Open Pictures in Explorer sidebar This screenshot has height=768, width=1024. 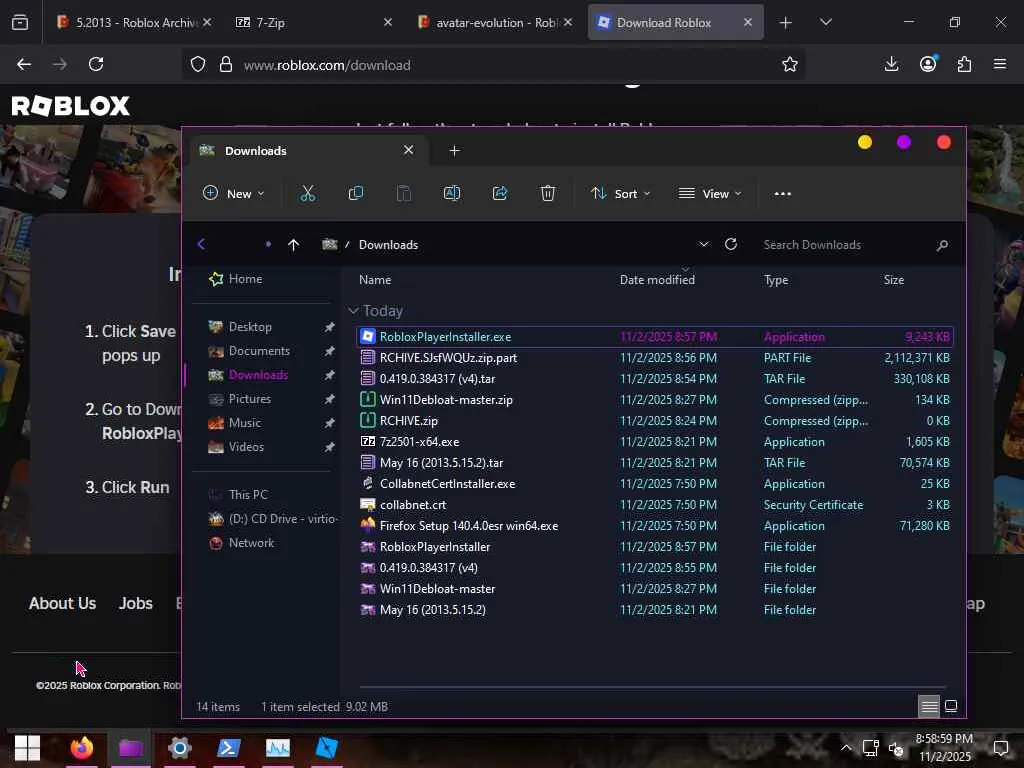[x=239, y=398]
